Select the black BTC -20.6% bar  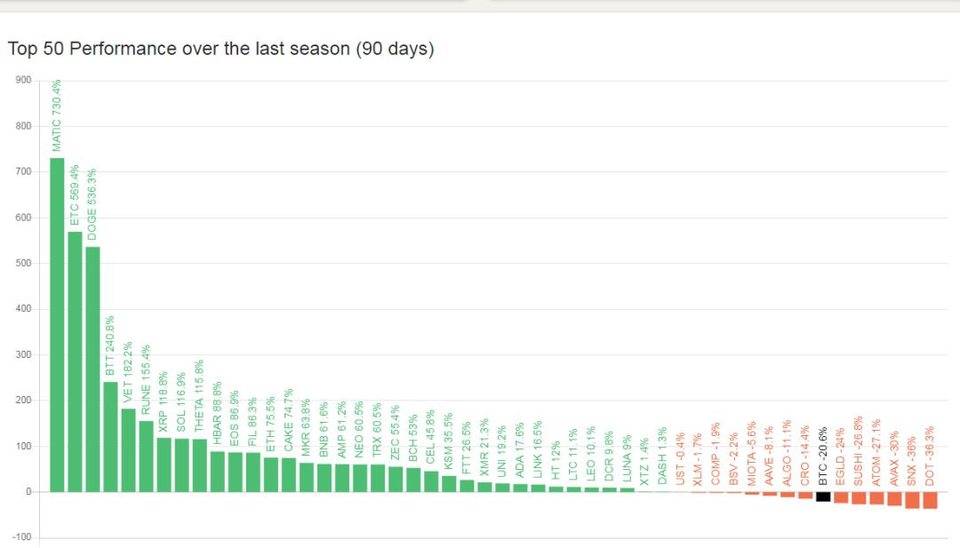(x=823, y=497)
